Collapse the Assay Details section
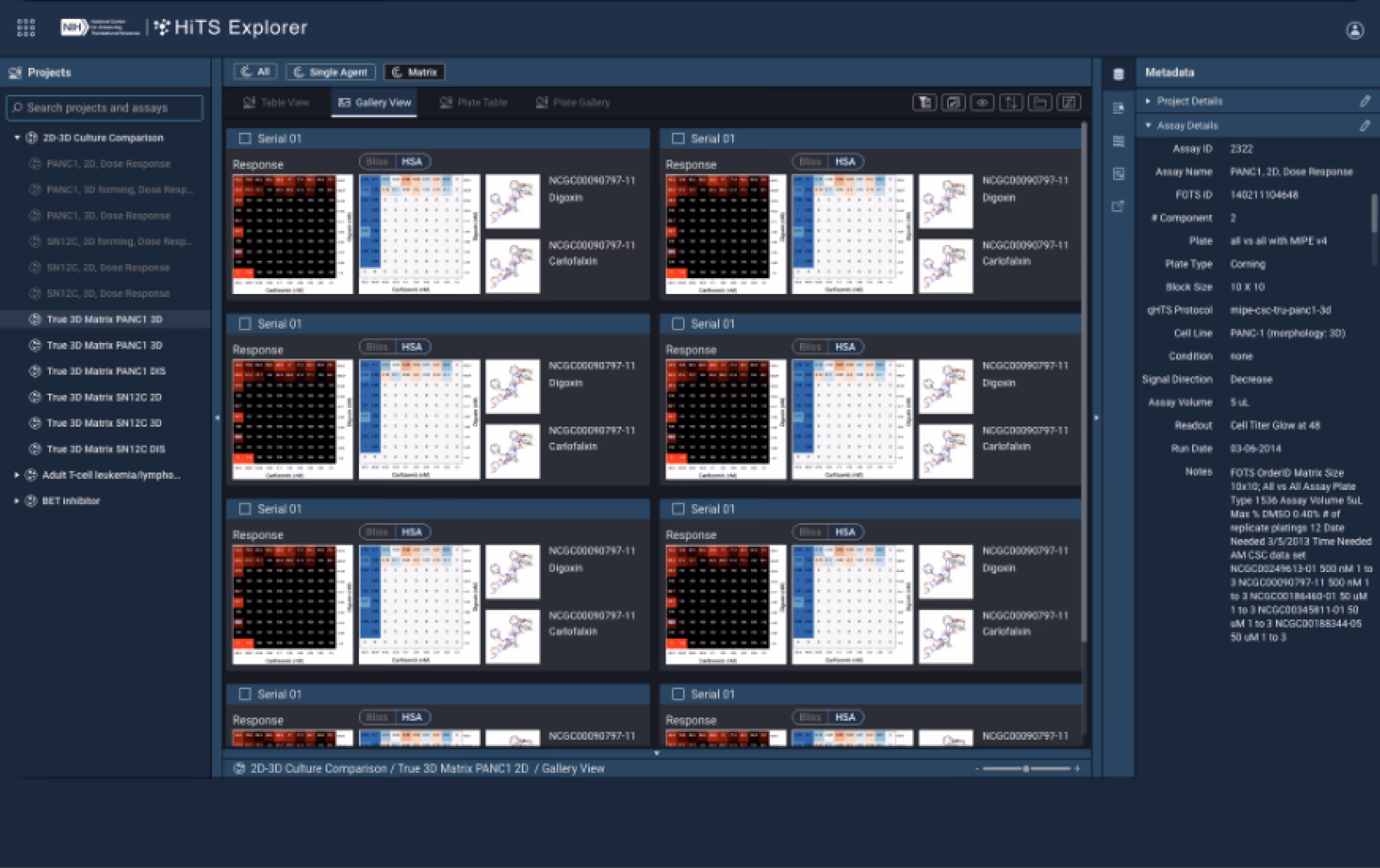1380x868 pixels. point(1148,125)
